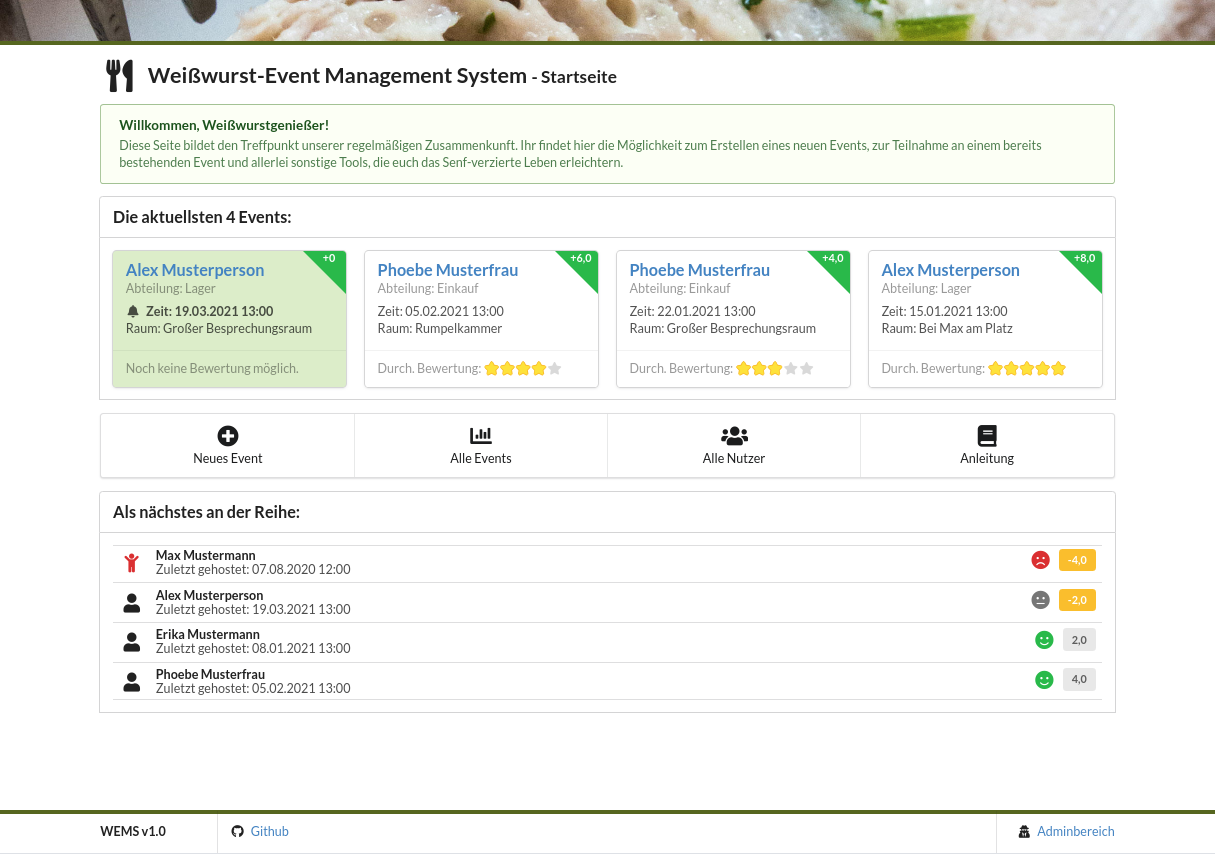This screenshot has height=854, width=1215.
Task: Click the fork and knife logo icon
Action: (x=120, y=74)
